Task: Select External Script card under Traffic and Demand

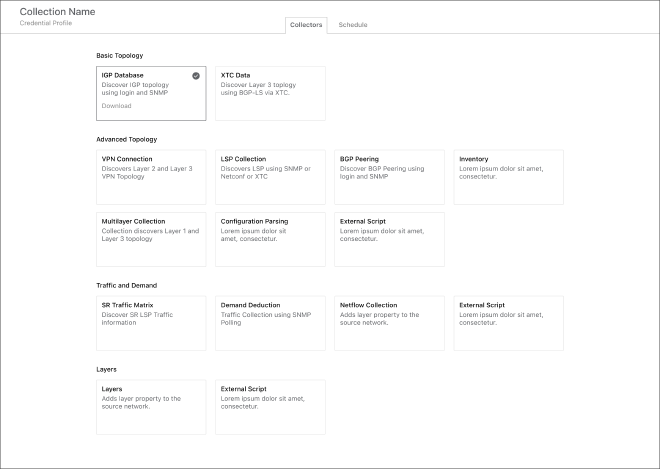Action: 508,323
